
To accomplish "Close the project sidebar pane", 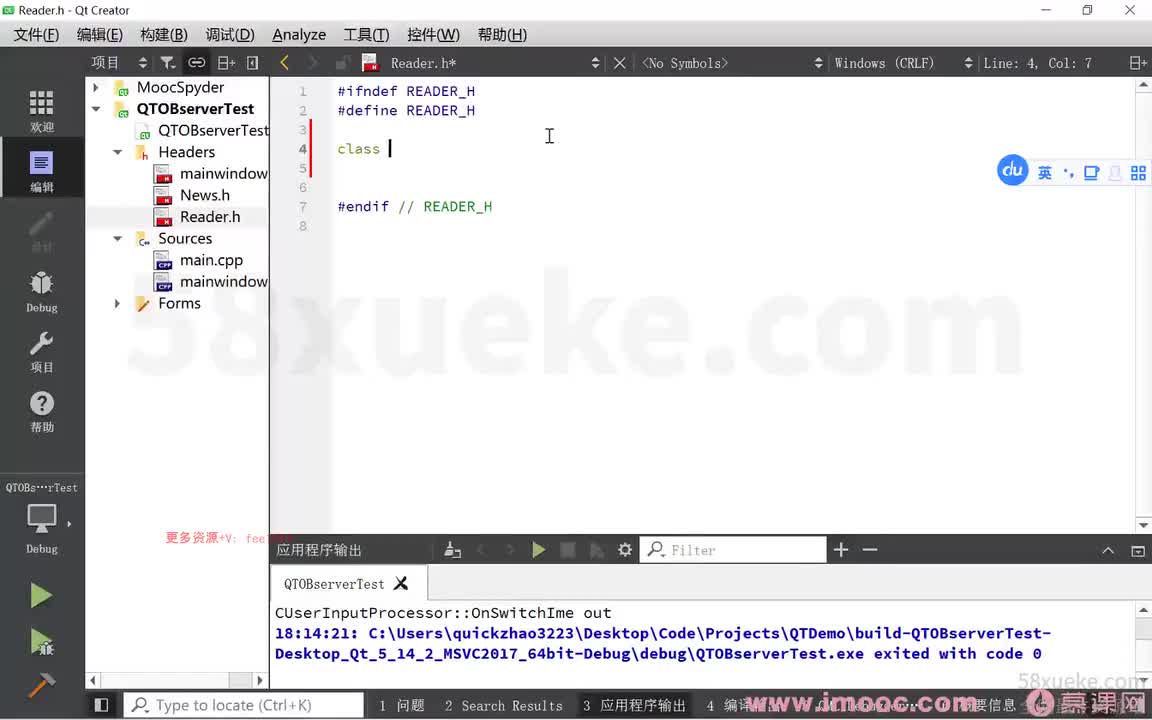I will click(x=252, y=63).
